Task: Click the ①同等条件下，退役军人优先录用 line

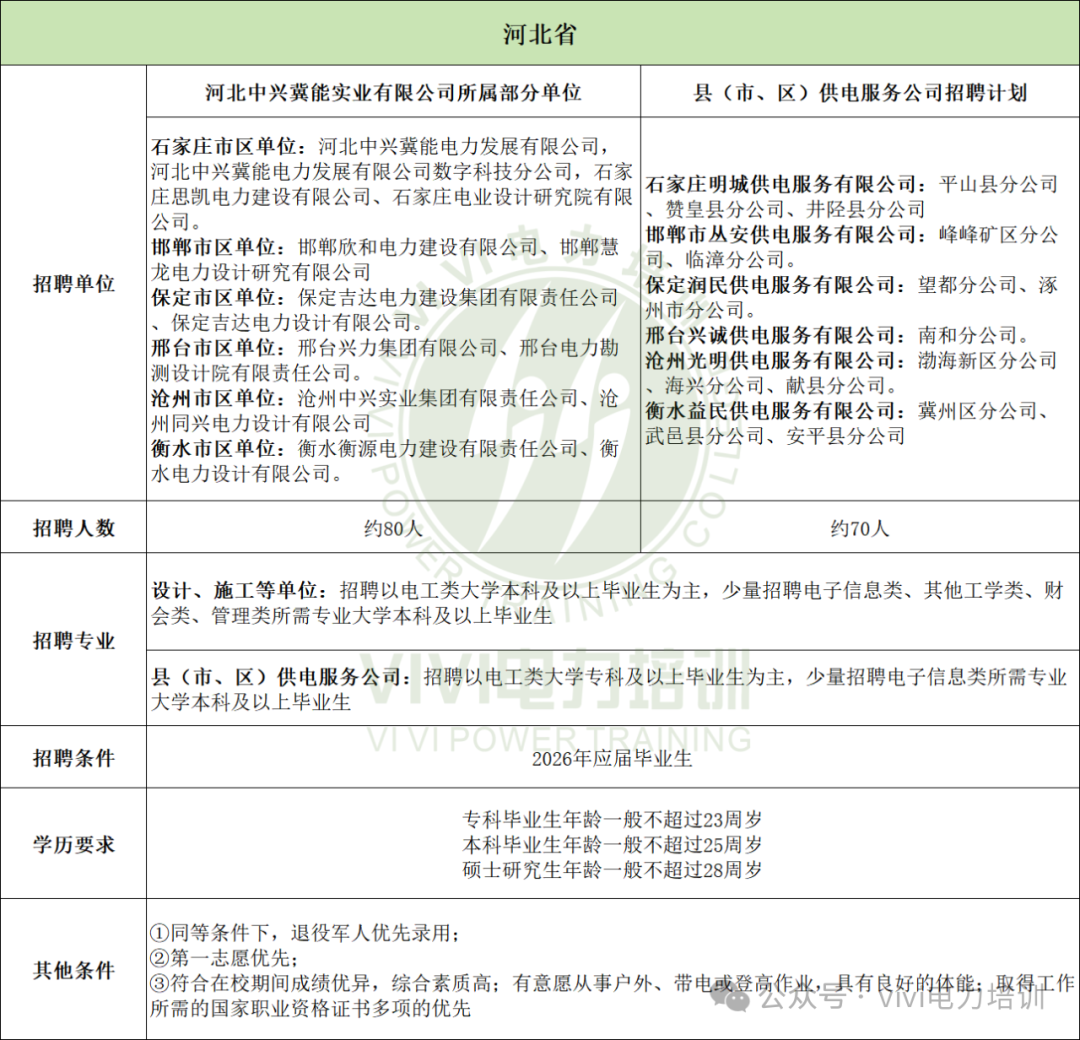Action: coord(305,933)
